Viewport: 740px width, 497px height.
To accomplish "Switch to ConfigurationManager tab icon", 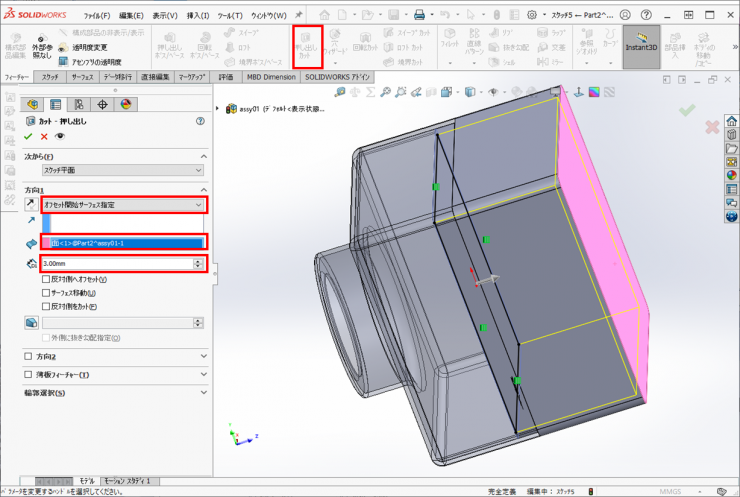I will [78, 104].
